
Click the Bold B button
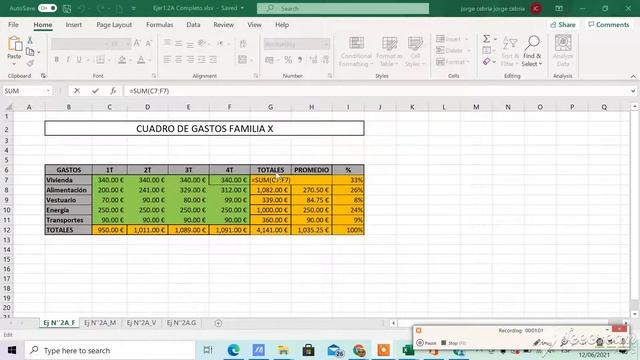(56, 60)
